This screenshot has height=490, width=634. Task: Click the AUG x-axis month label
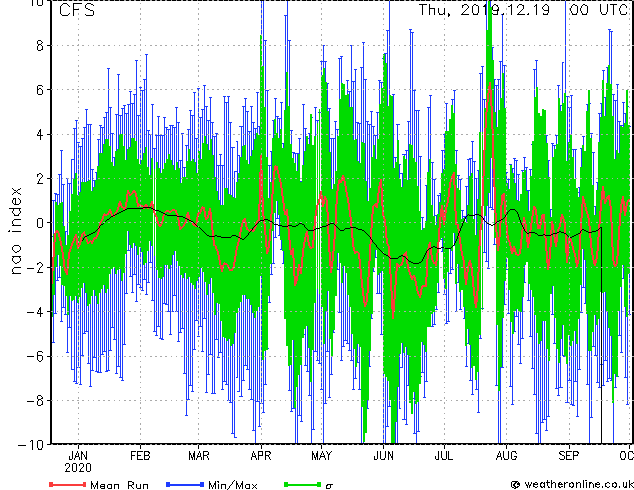click(x=506, y=456)
